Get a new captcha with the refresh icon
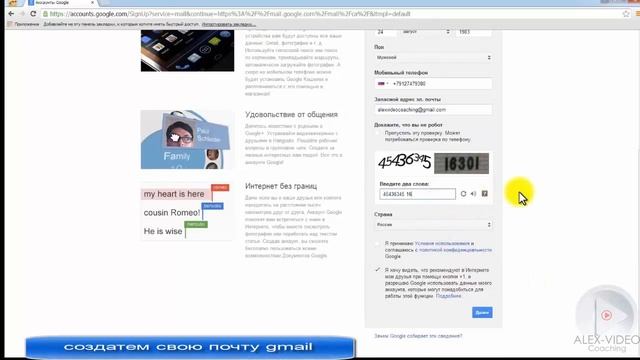 tap(463, 194)
